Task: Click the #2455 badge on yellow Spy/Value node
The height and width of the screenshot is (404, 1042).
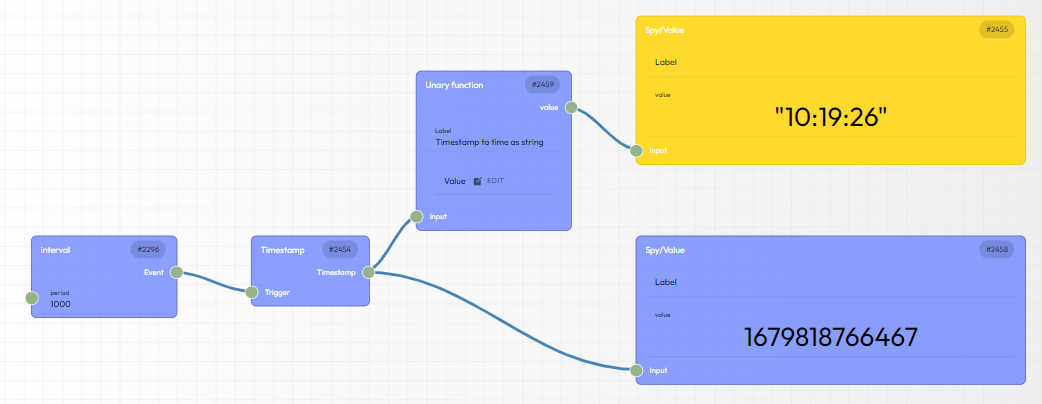Action: point(996,30)
